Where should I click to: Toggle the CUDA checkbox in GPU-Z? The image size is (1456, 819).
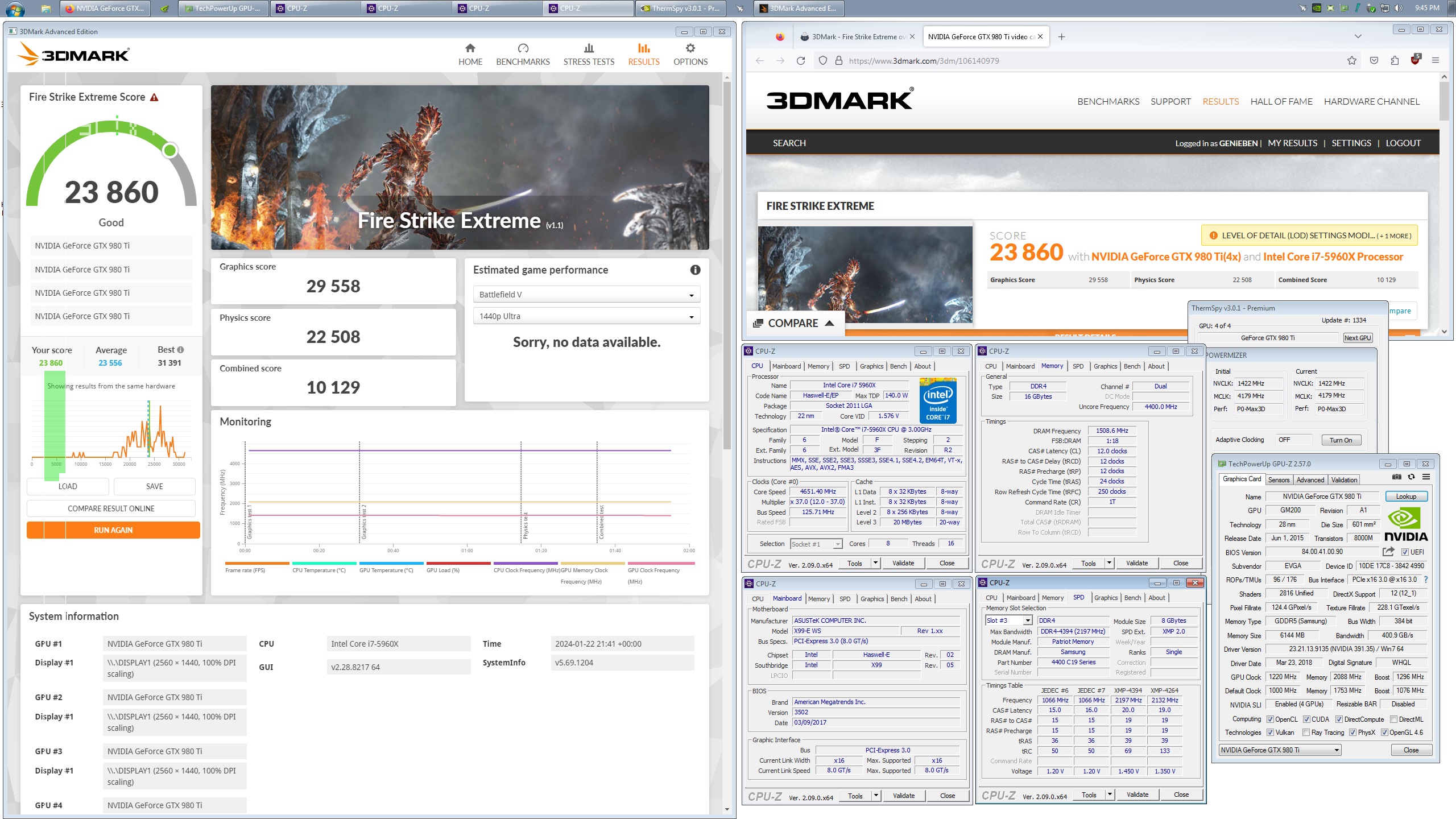coord(1306,719)
